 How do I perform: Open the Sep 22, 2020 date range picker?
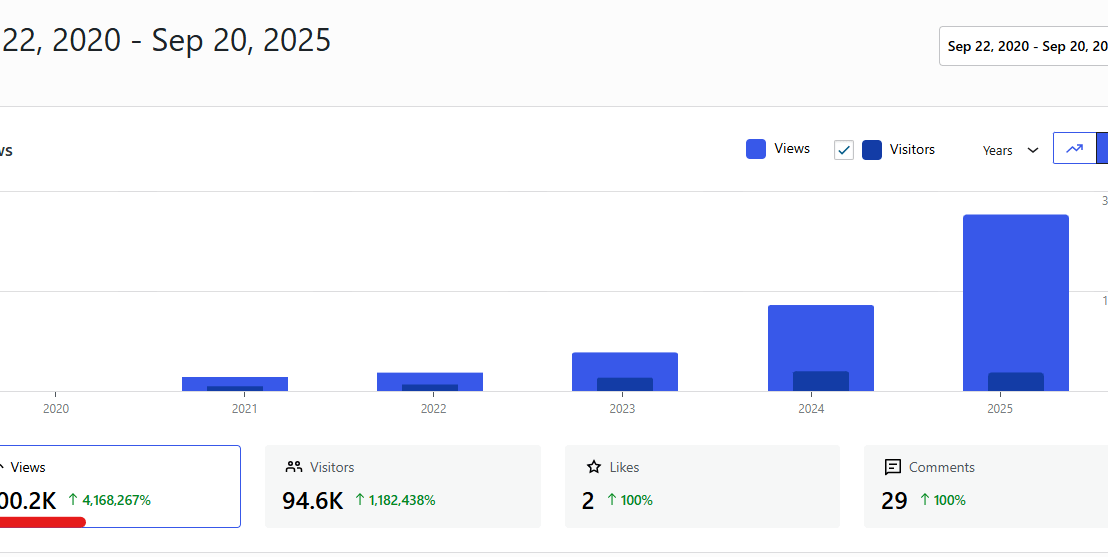coord(1025,46)
